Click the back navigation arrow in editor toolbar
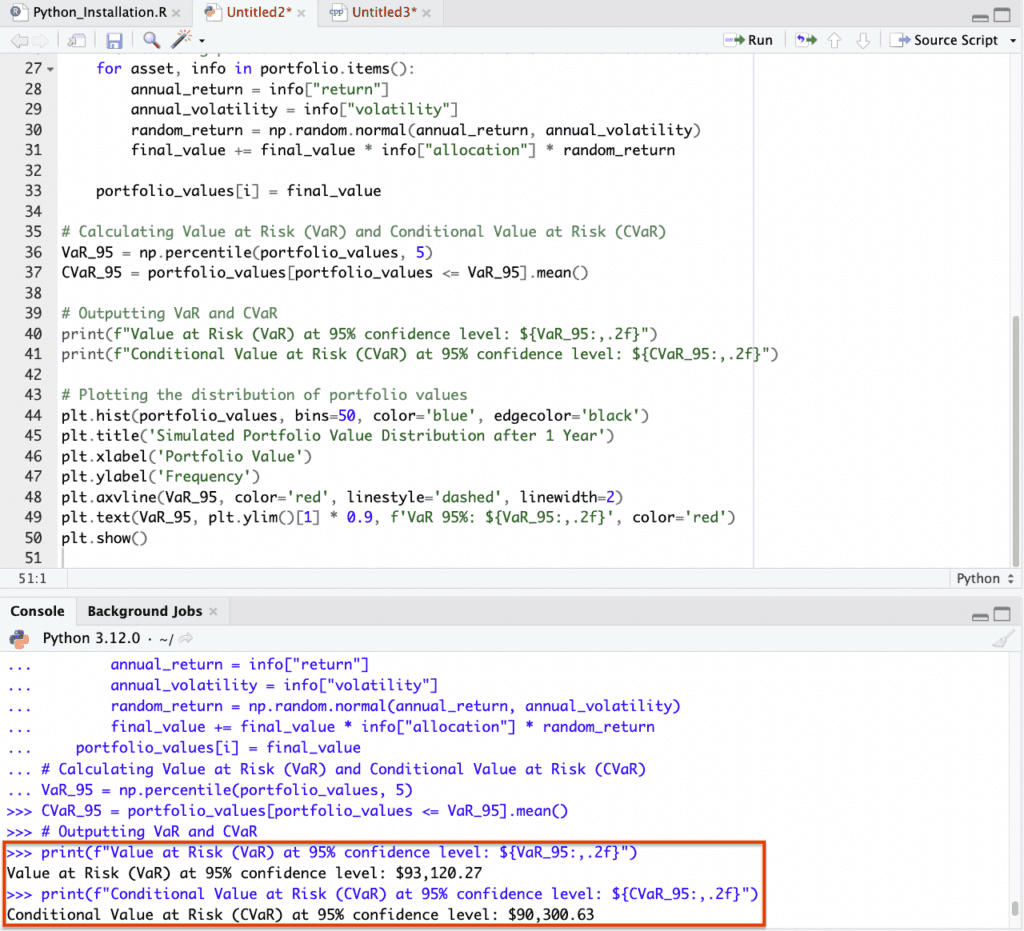1024x931 pixels. (x=21, y=40)
